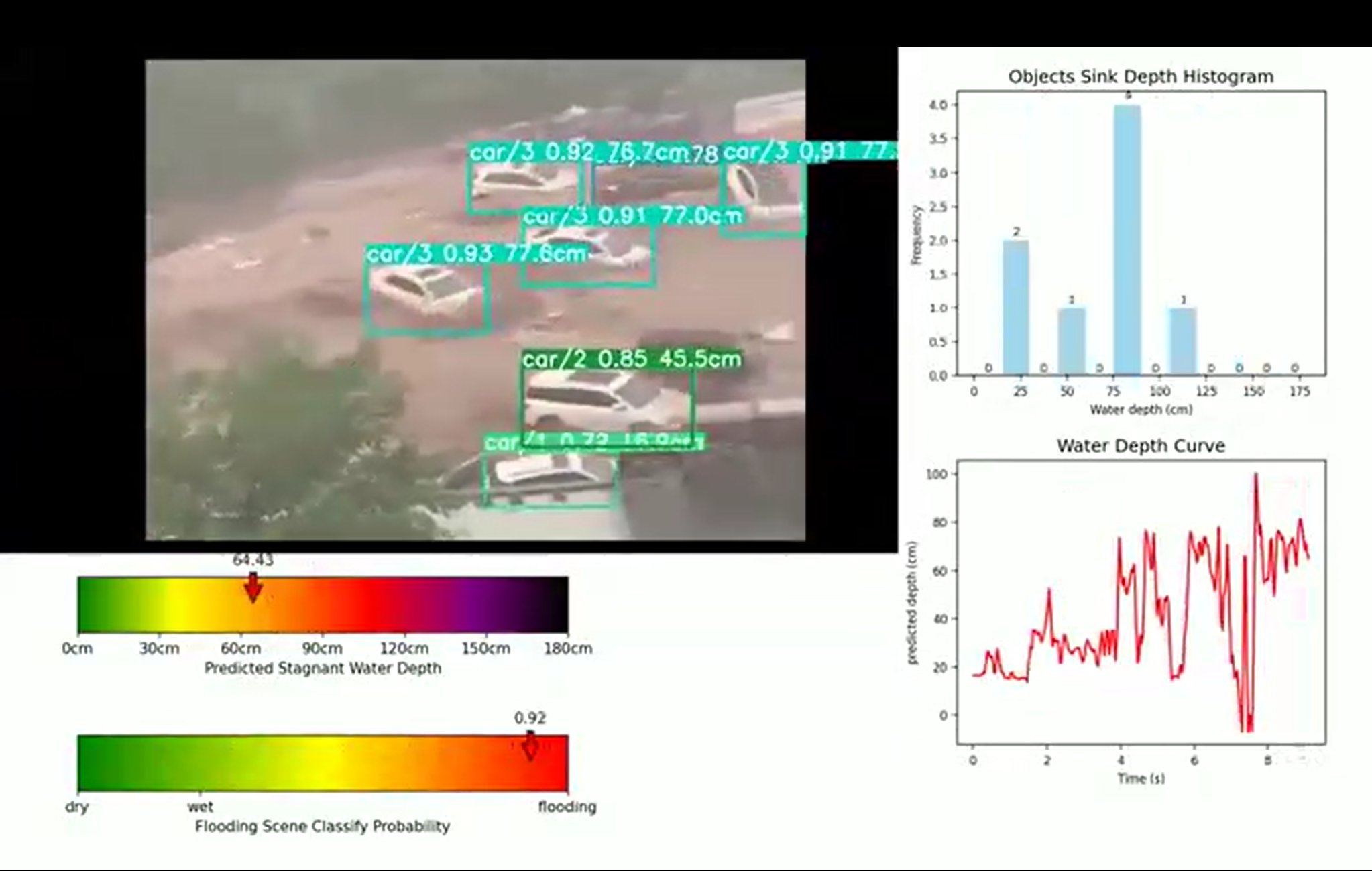
Task: Click the 'flooding' label under probability bar
Action: pos(567,807)
